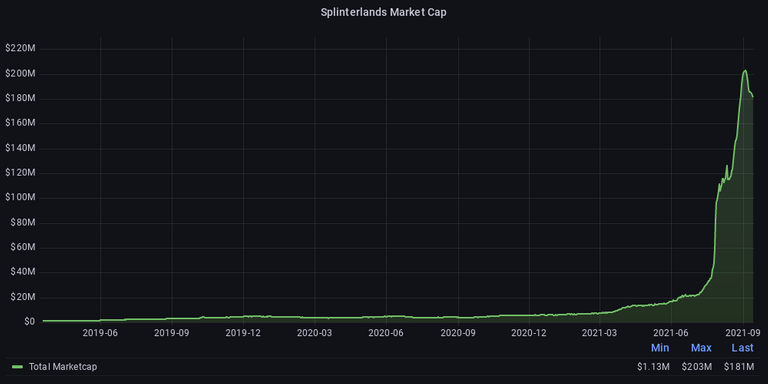
Task: Click the 2020-03 x-axis date label
Action: tap(314, 333)
